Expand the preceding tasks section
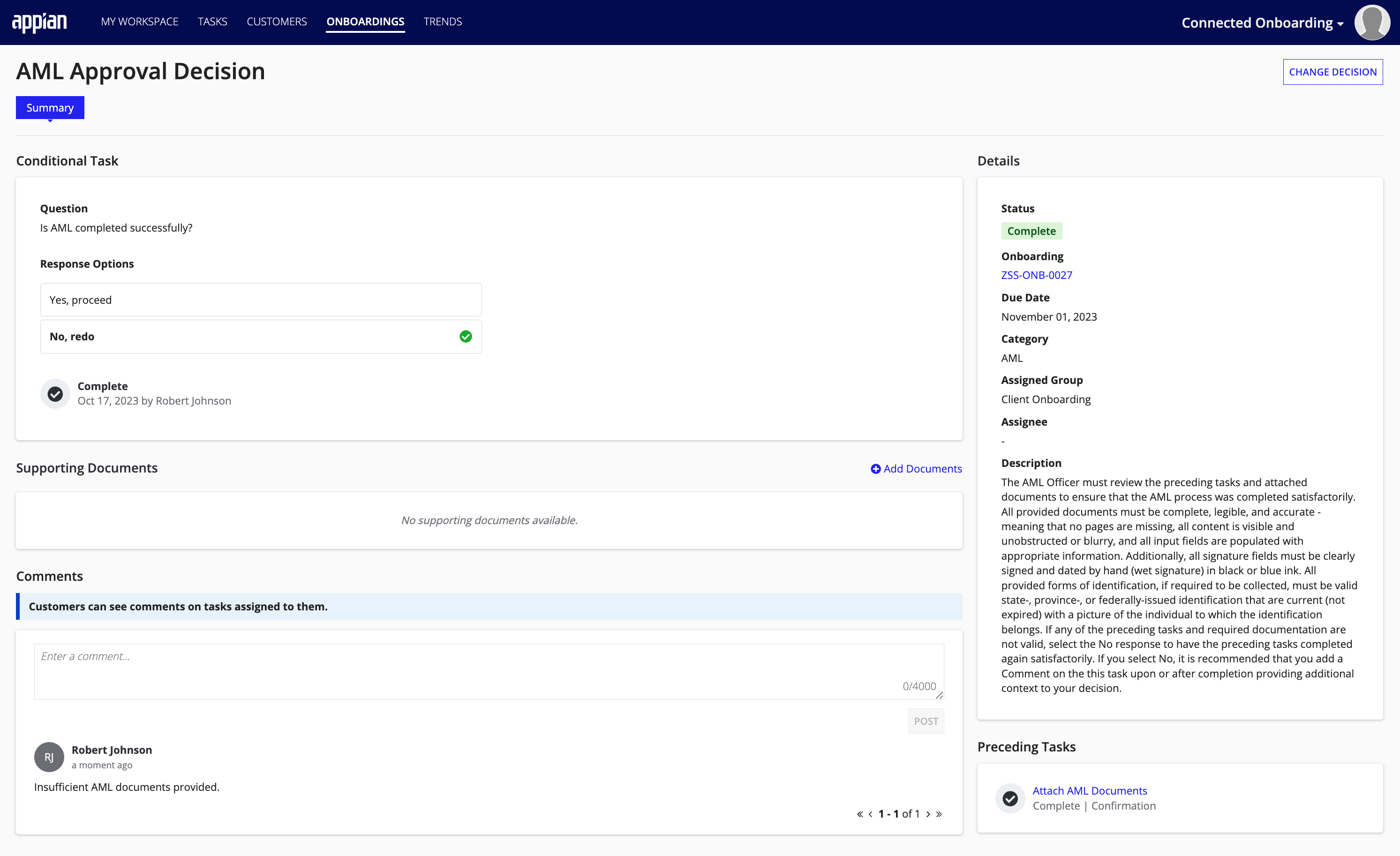 pos(1026,746)
